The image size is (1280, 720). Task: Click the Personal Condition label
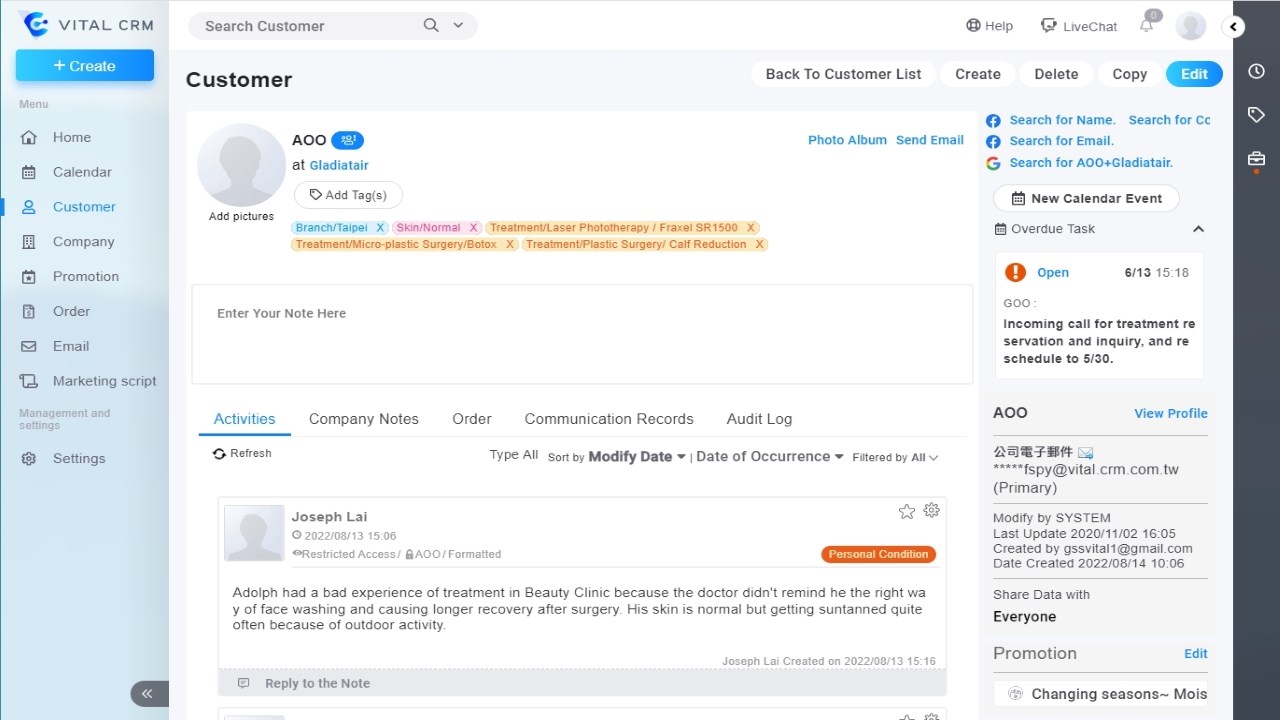879,554
